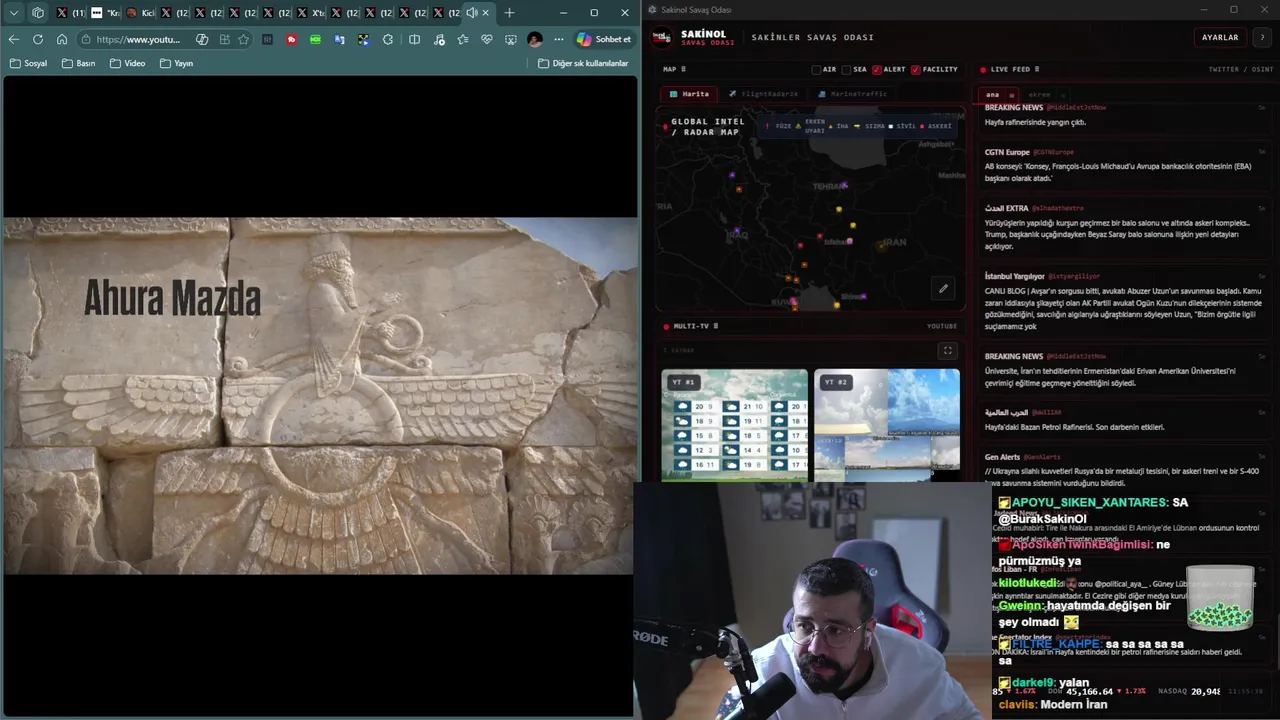This screenshot has height=720, width=1280.
Task: Open the YT #1 weather stream thumbnail
Action: coord(734,425)
